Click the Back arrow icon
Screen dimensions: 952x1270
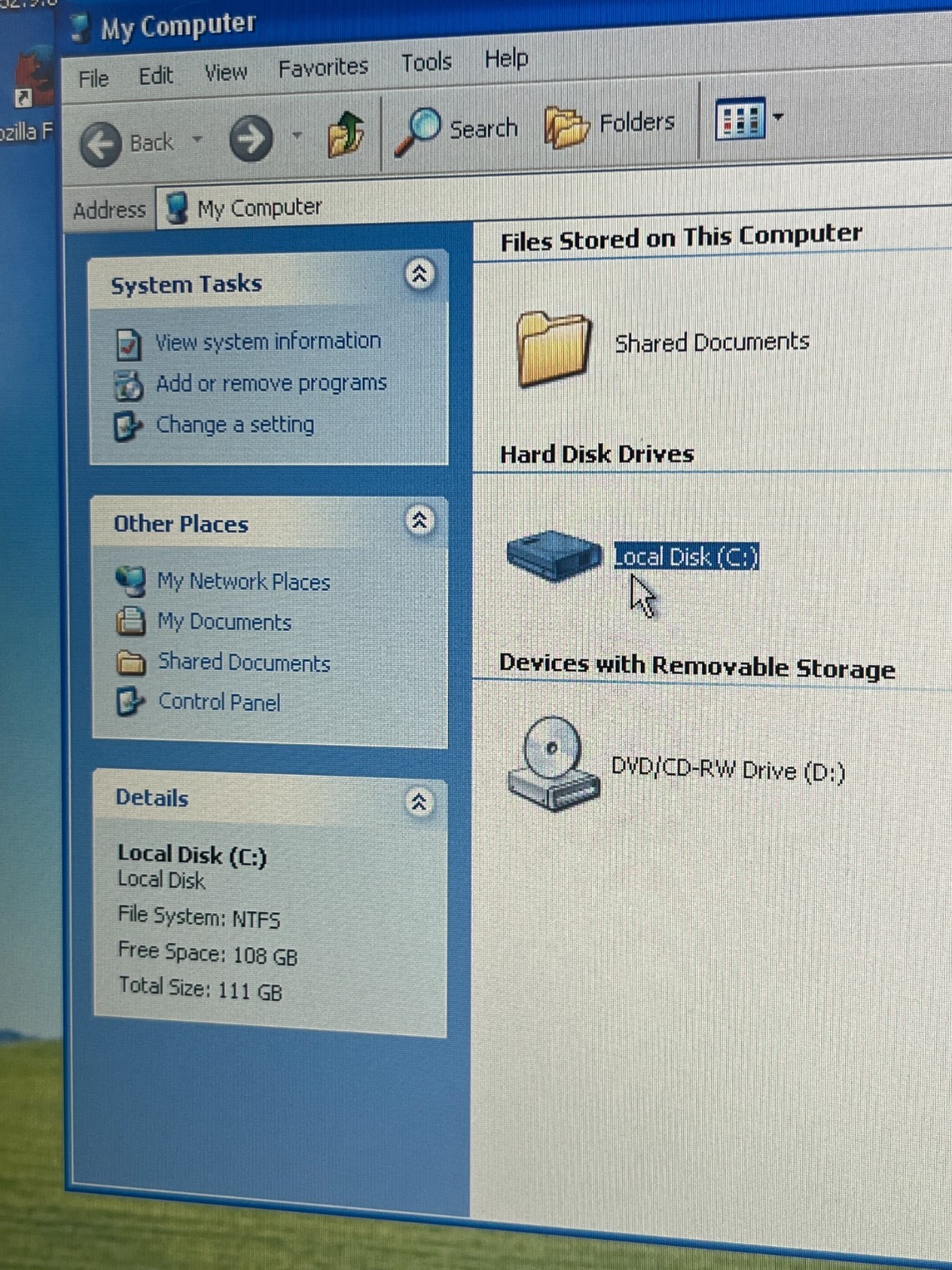pyautogui.click(x=101, y=144)
